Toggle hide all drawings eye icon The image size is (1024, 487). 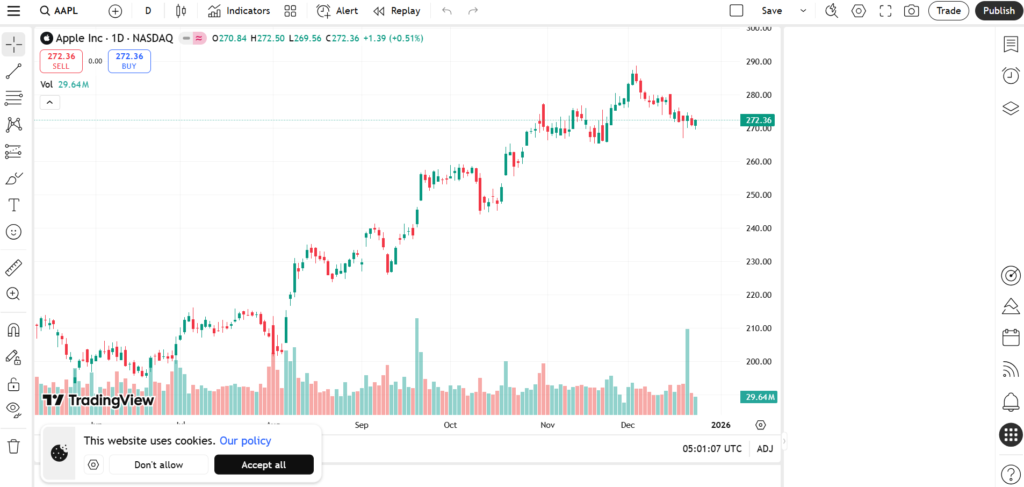[x=14, y=409]
